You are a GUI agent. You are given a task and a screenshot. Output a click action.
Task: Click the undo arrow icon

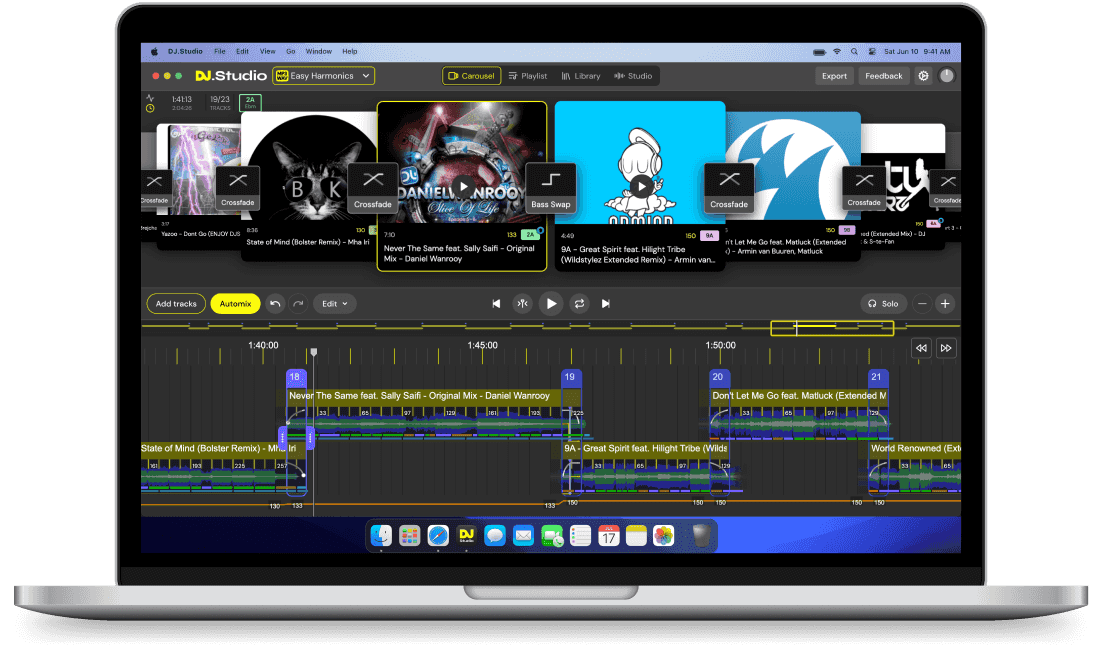pyautogui.click(x=276, y=303)
